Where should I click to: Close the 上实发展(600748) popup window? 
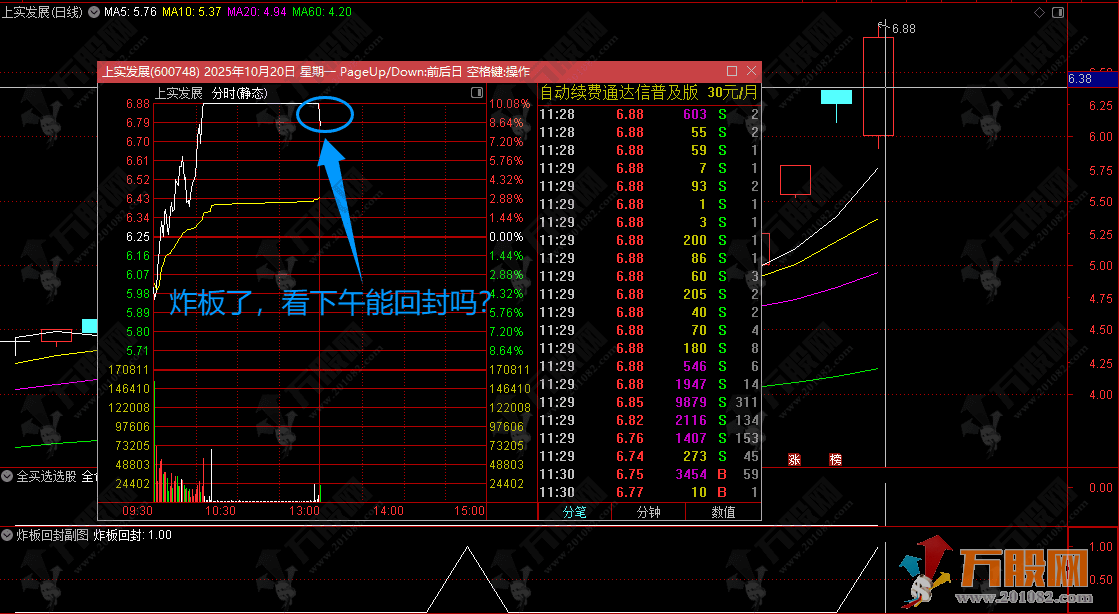coord(751,71)
